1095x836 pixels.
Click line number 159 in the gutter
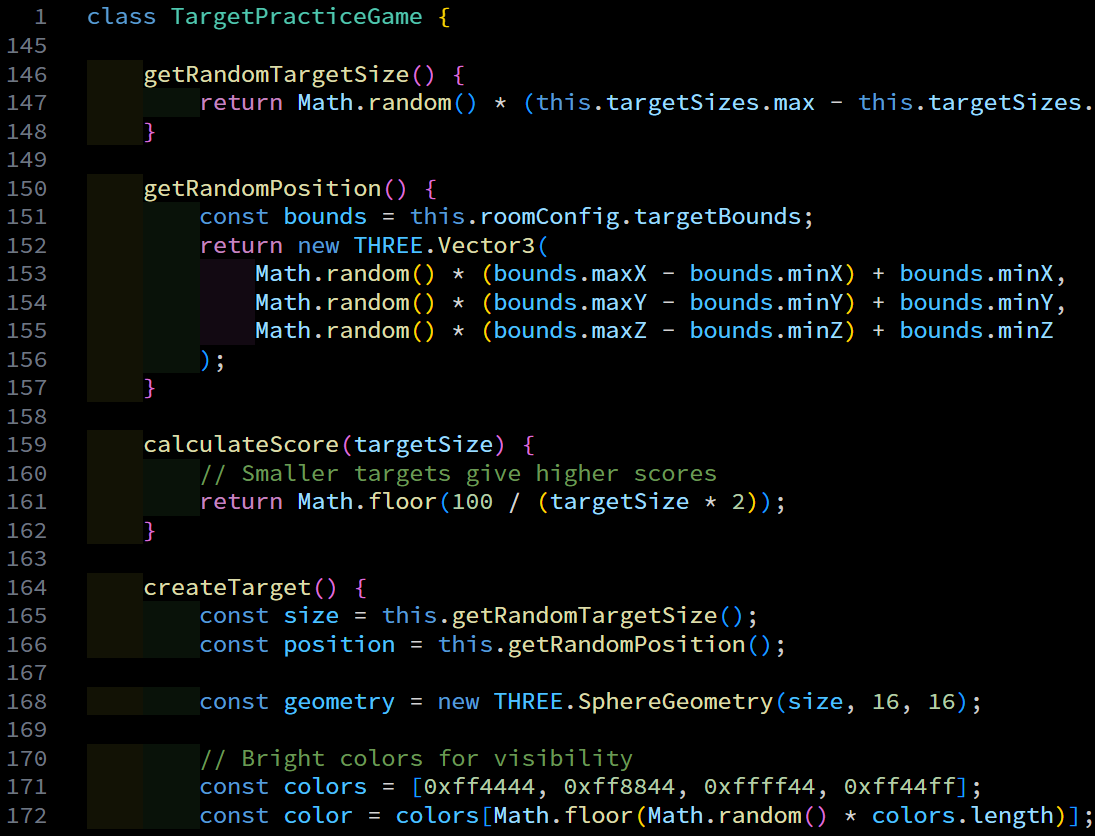[27, 445]
